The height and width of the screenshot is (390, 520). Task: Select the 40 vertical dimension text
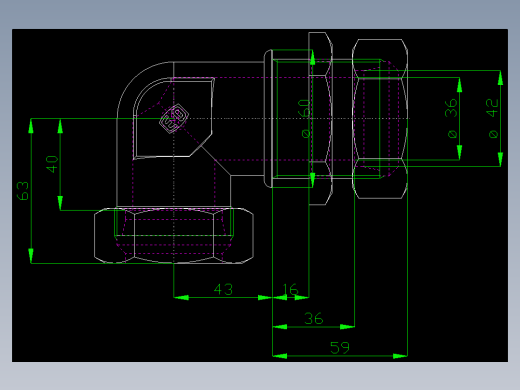52,164
